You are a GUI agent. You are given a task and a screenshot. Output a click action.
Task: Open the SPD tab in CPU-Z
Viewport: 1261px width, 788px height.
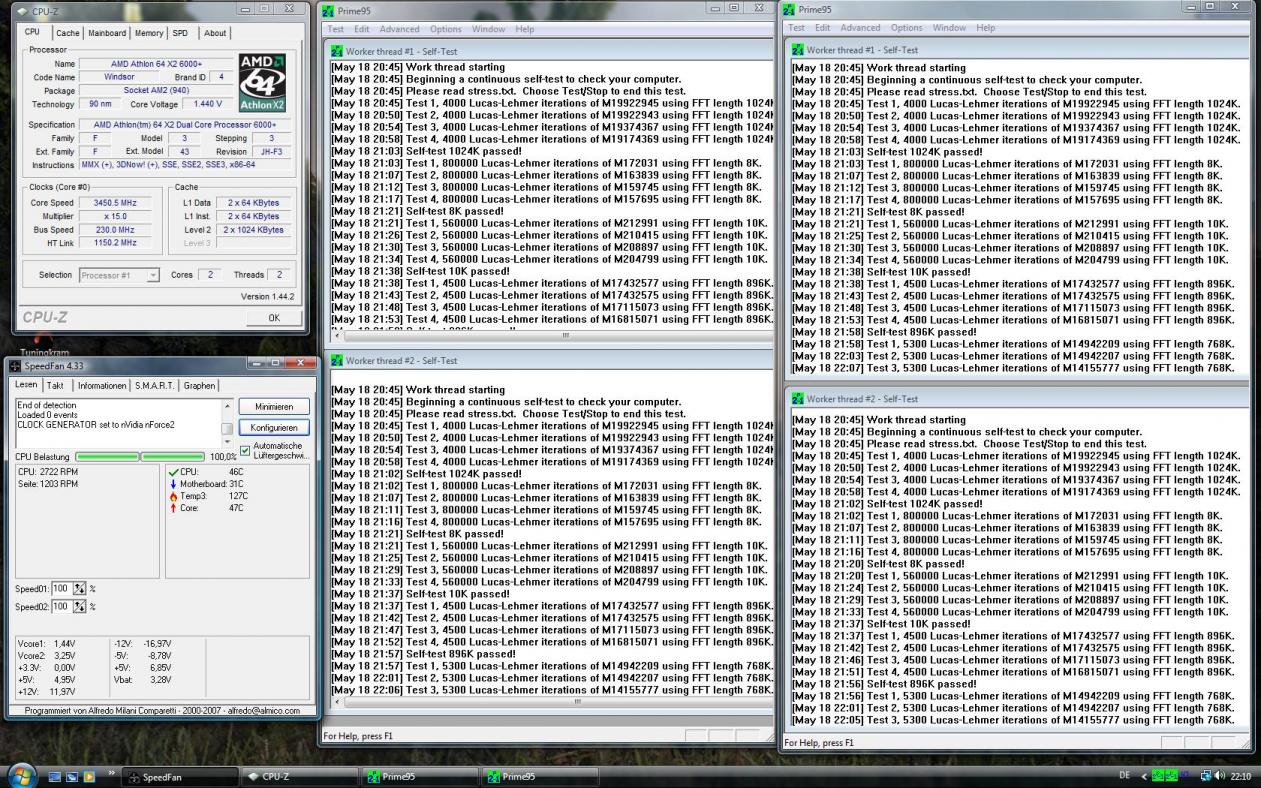(x=183, y=33)
